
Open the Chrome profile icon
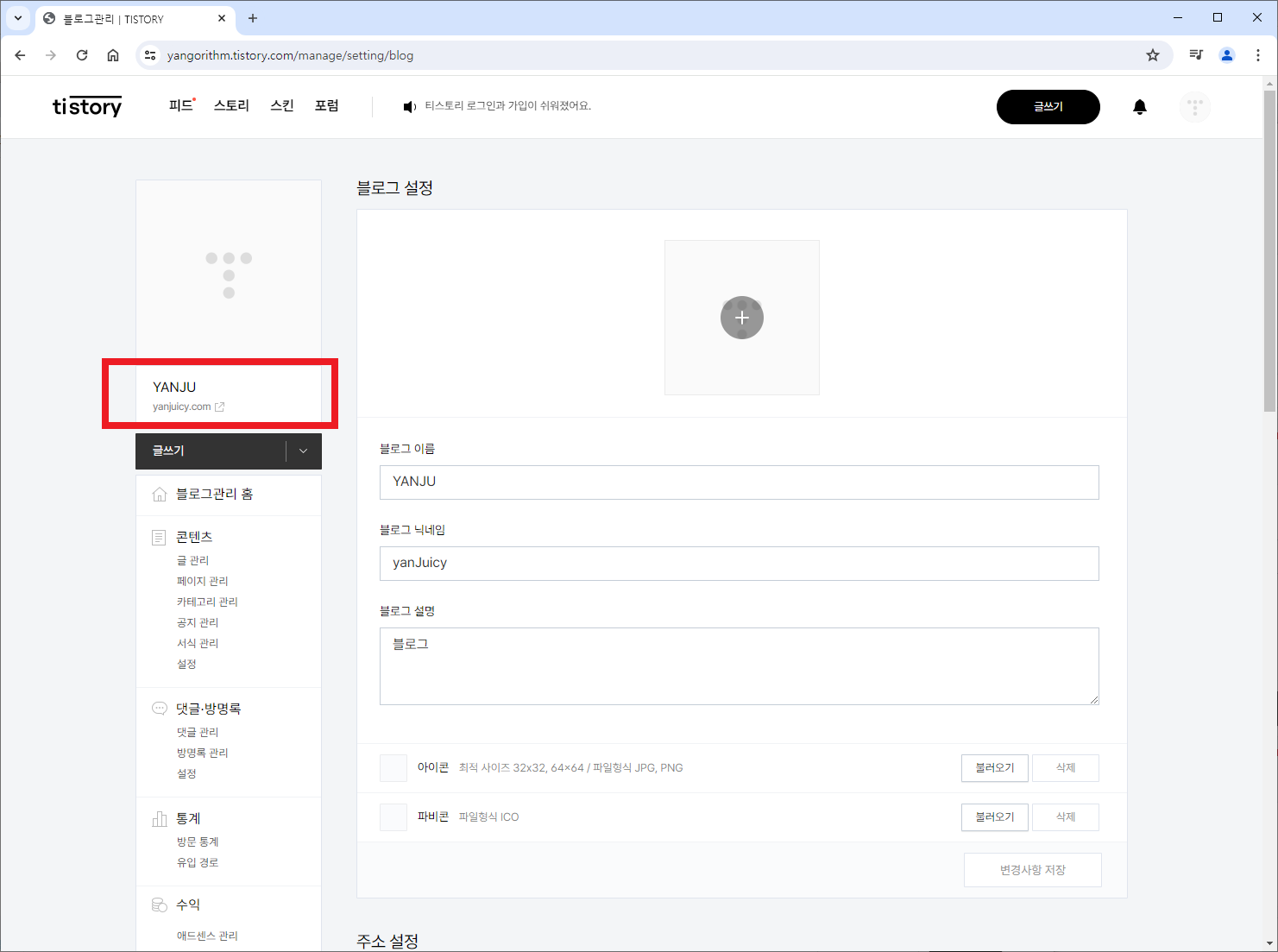pyautogui.click(x=1227, y=55)
